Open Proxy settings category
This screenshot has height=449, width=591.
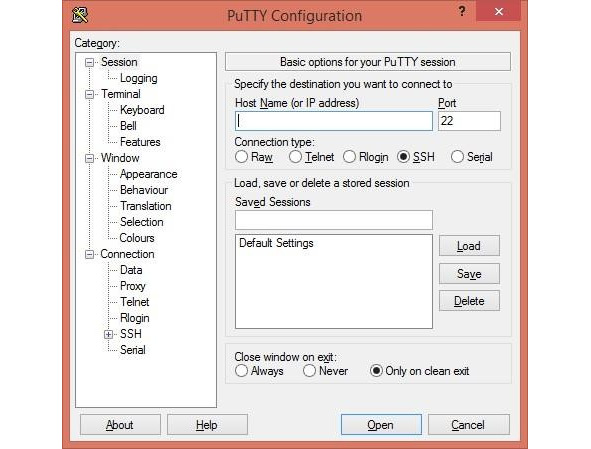(x=133, y=286)
